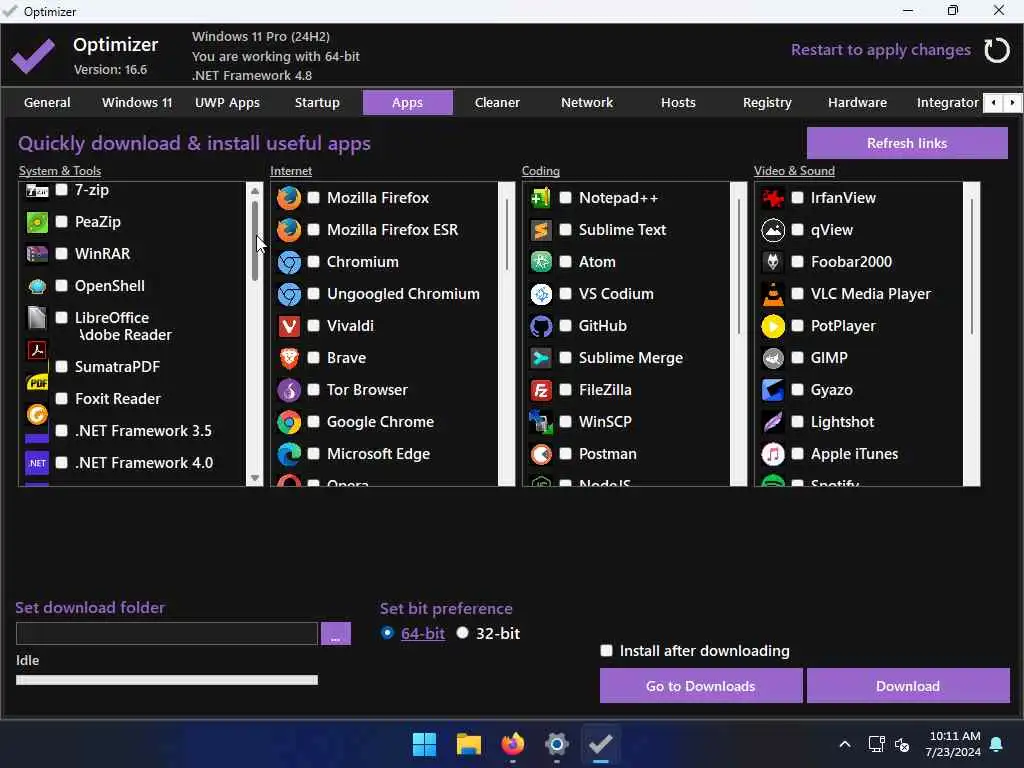Tick the Gyazo checkbox

pos(797,390)
